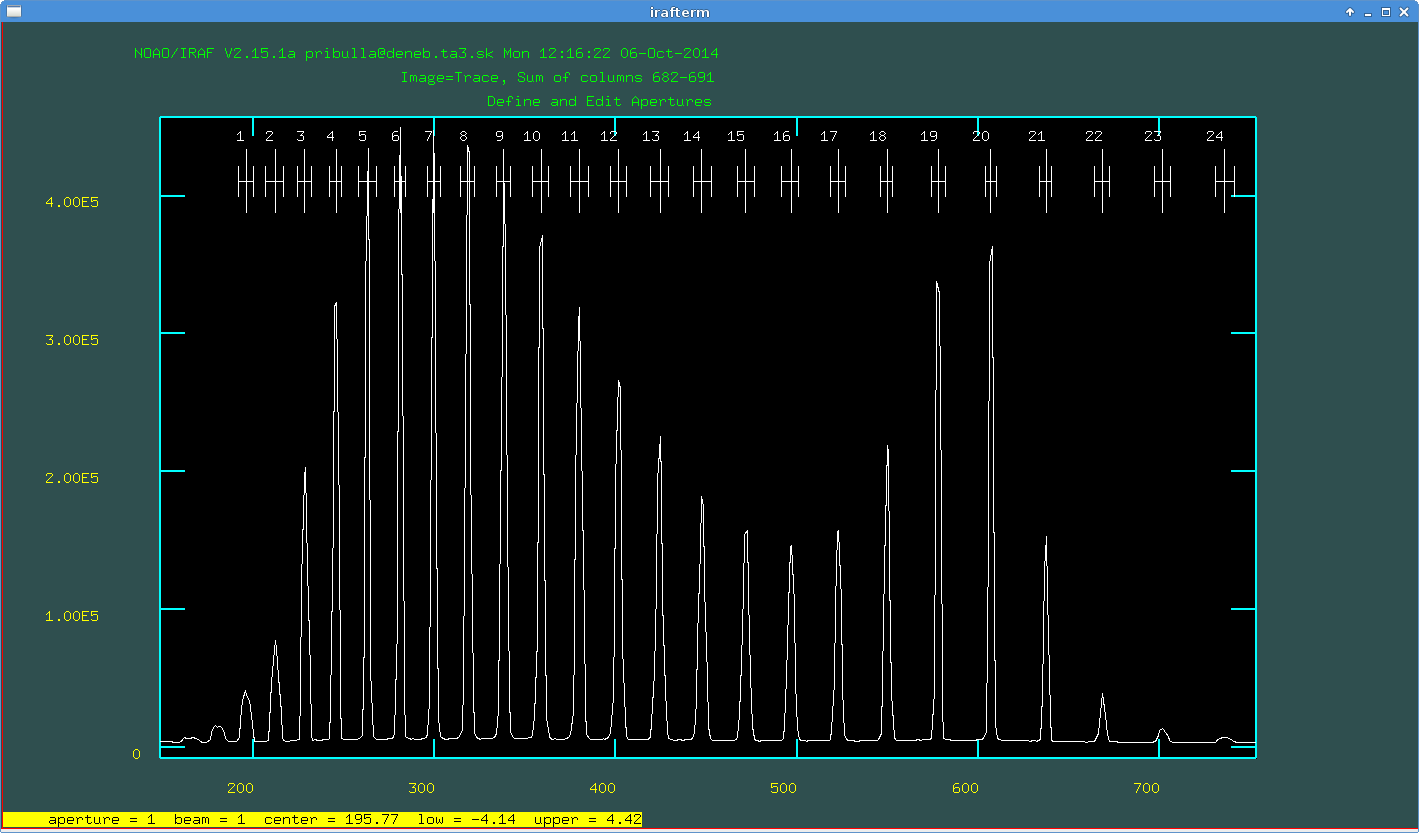Image resolution: width=1419 pixels, height=833 pixels.
Task: Click the 'Define and Edit Apertures' title
Action: (x=599, y=101)
